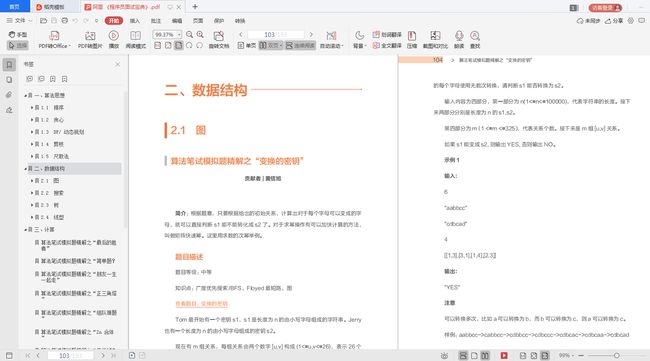650x361 pixels.
Task: Click toolbar page number field
Action: click(276, 34)
